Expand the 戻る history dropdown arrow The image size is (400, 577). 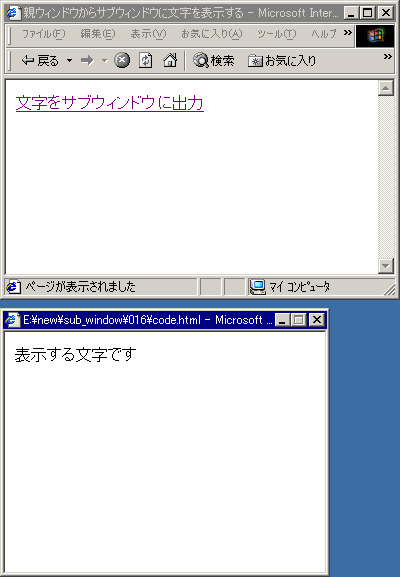[69, 60]
